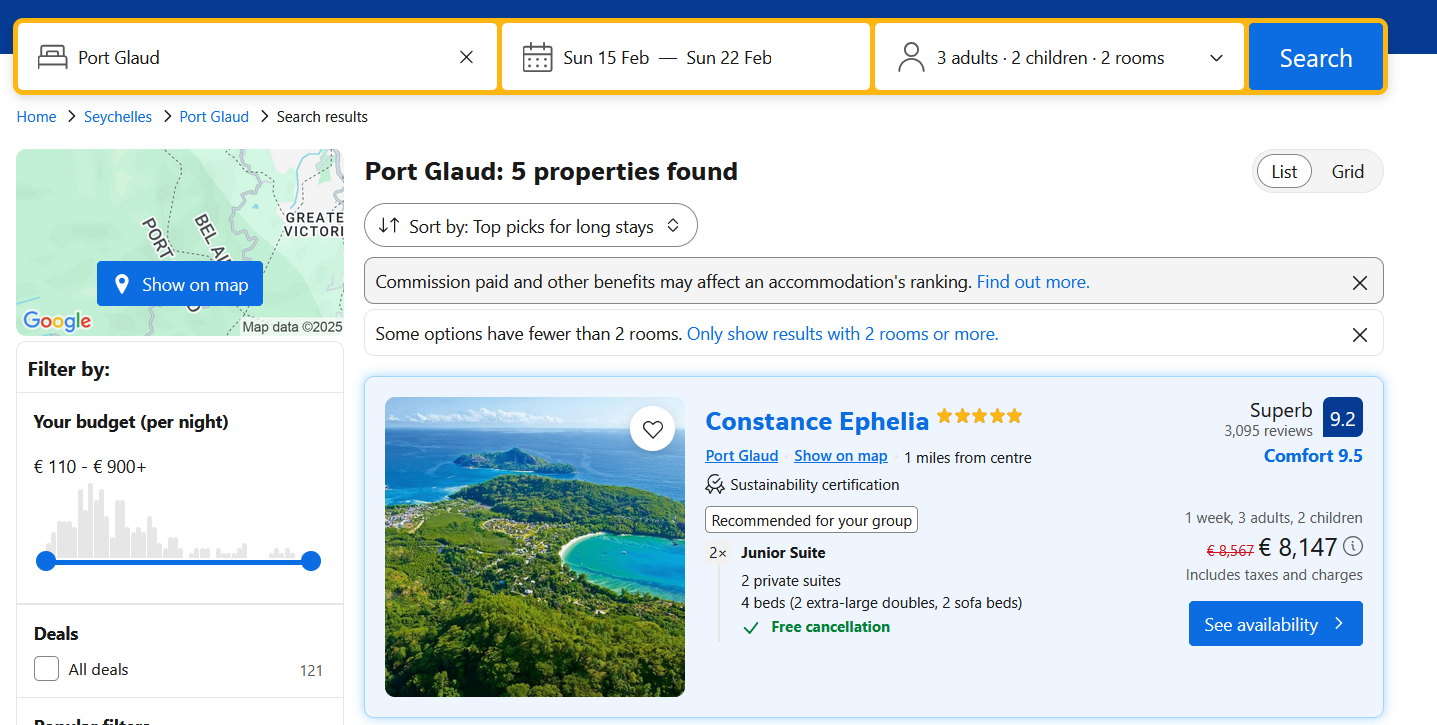Screen dimensions: 1437x725
Task: Clear the Port Glaud destination text
Action: (466, 57)
